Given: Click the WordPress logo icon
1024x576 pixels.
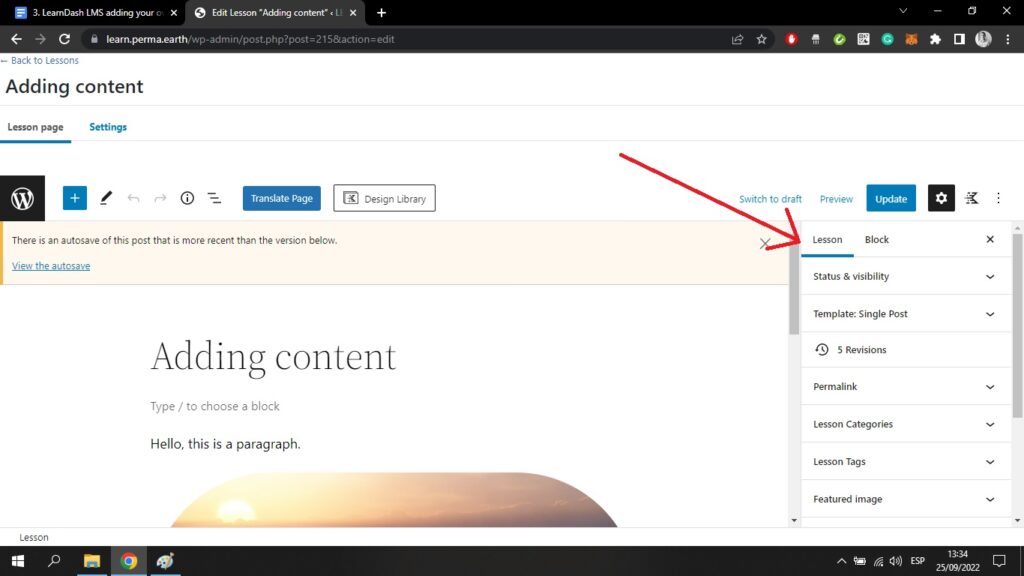Looking at the screenshot, I should coord(22,198).
